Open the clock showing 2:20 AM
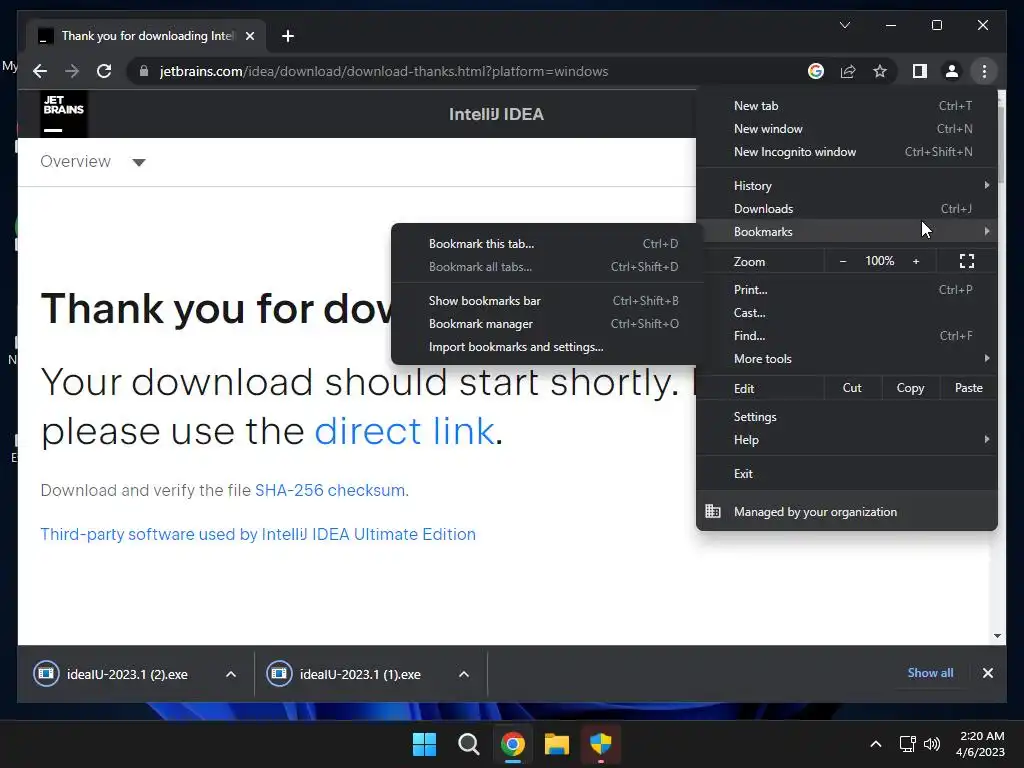 click(980, 744)
